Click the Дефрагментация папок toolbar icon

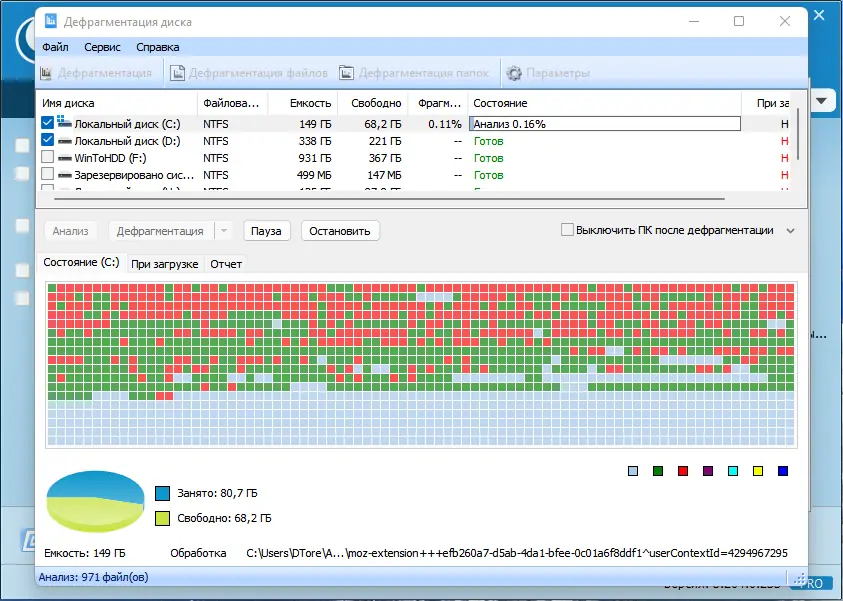point(346,73)
